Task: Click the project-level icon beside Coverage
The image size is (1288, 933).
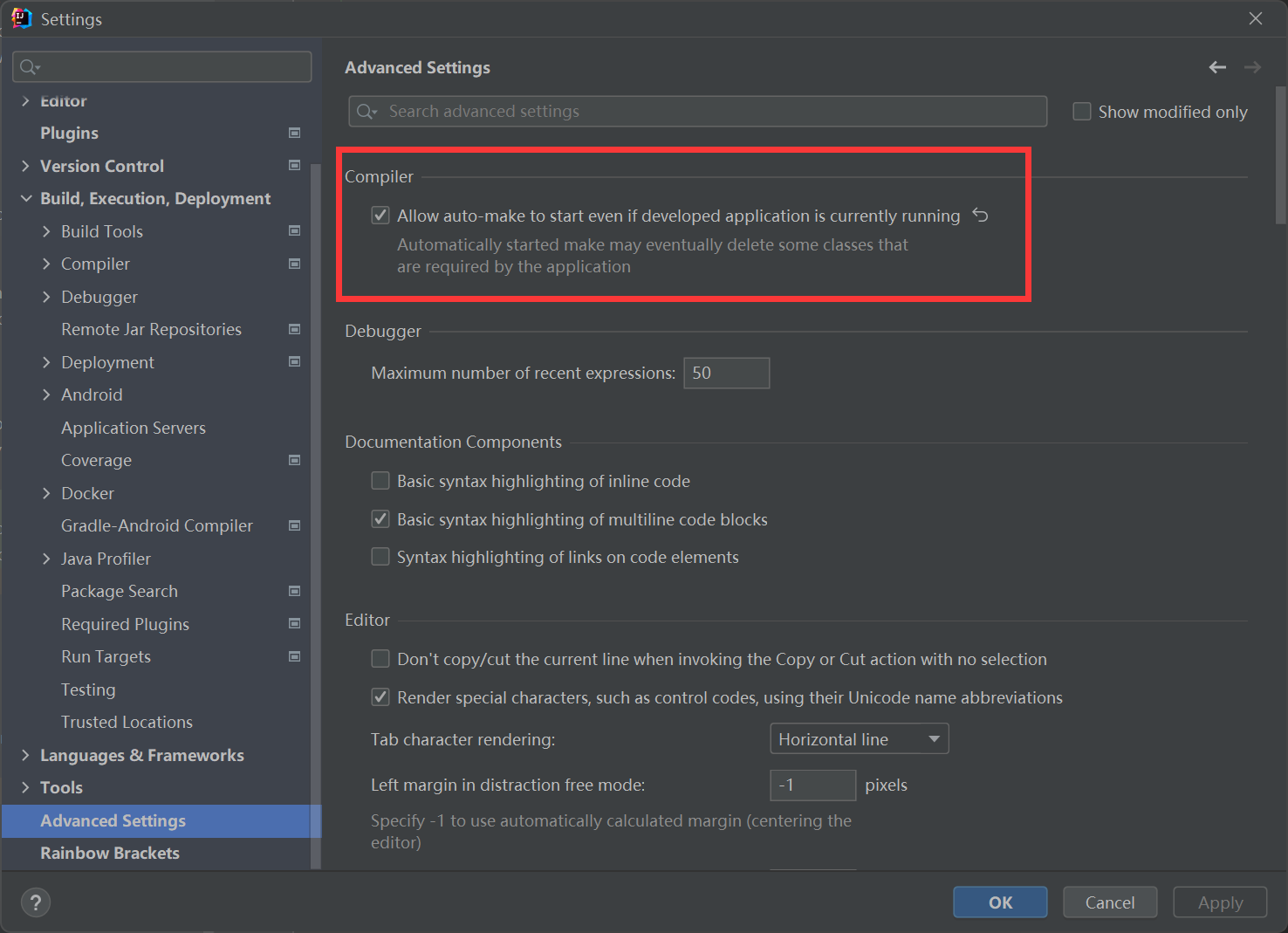Action: 295,460
